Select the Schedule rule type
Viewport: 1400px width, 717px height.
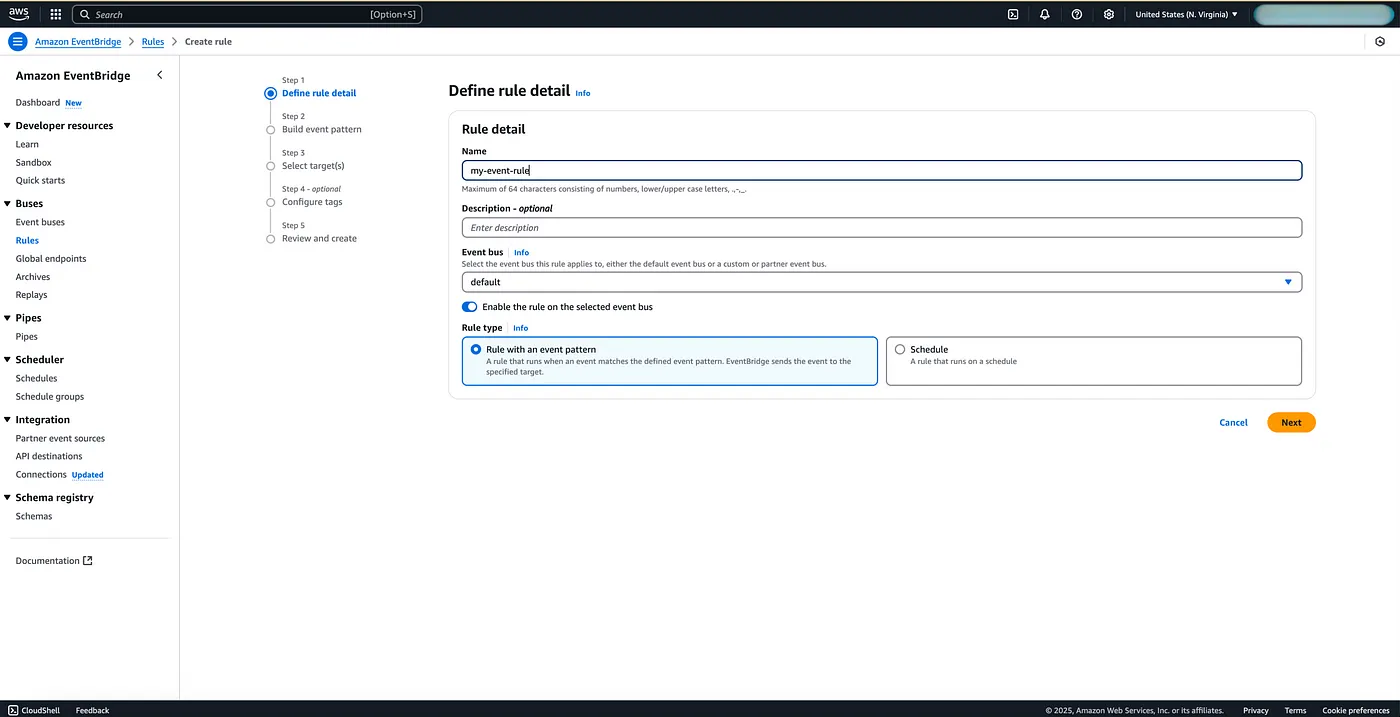point(1093,360)
